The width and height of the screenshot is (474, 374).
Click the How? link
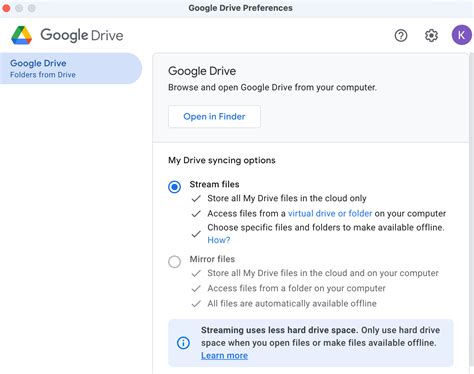[219, 240]
